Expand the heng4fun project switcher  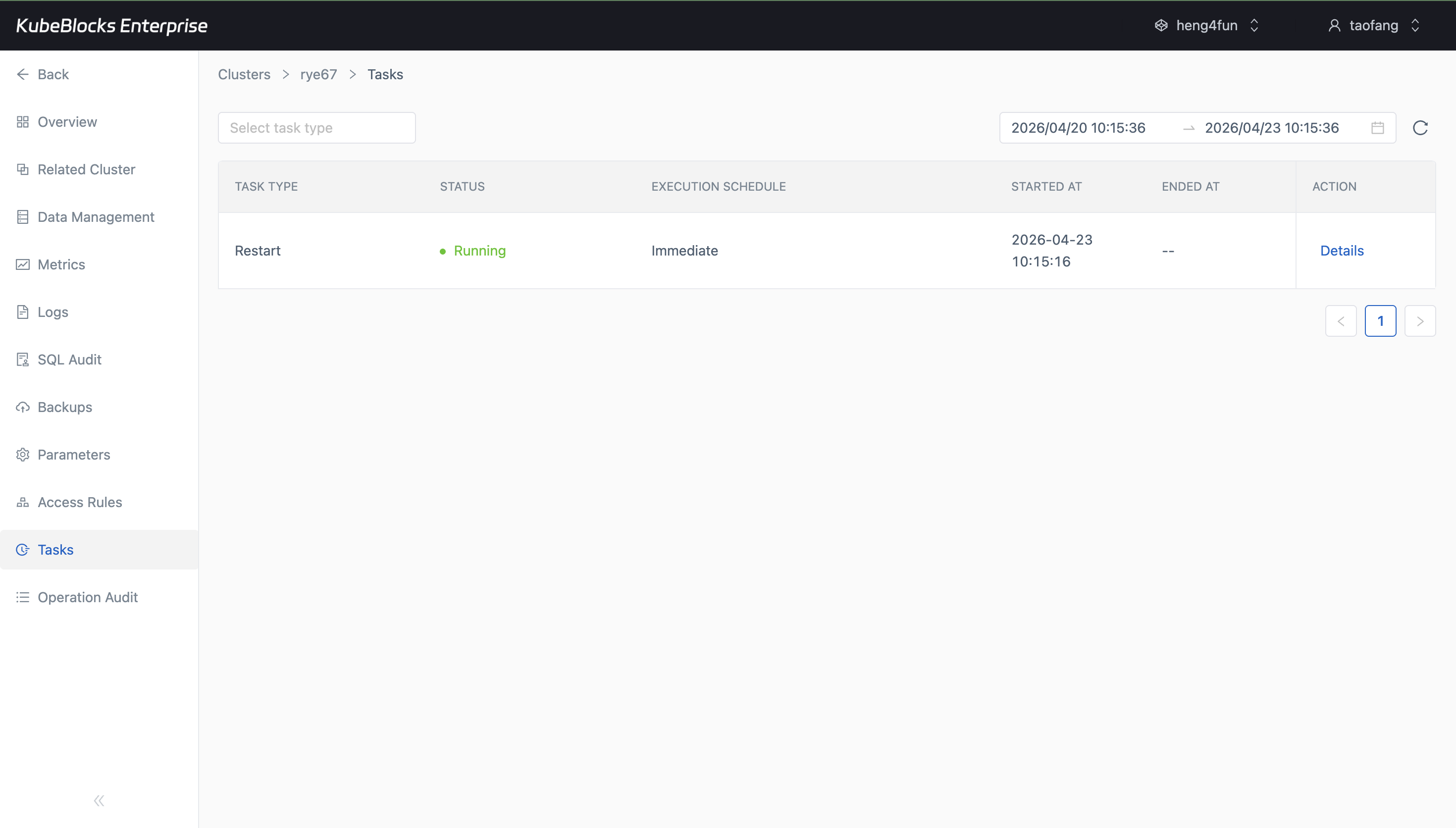[1206, 25]
